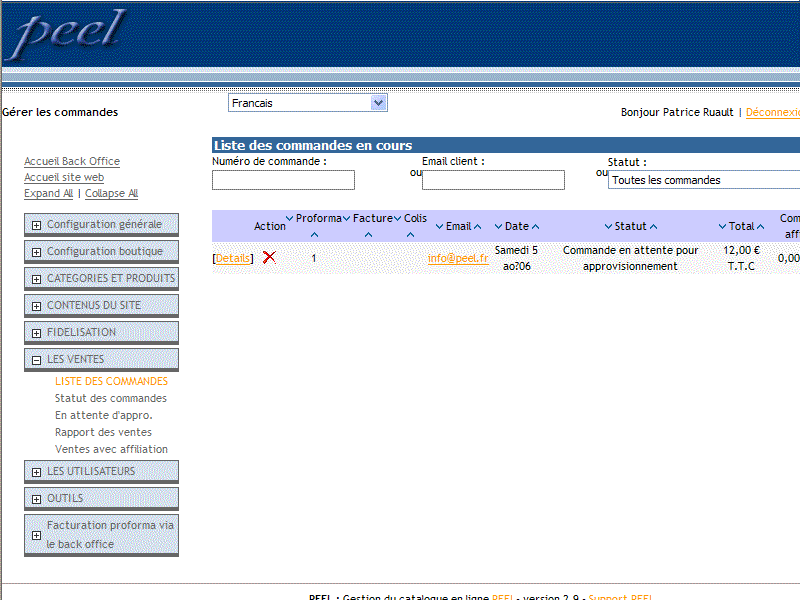Click Déconnexion logout link
Viewport: 800px width, 600px height.
click(x=772, y=112)
